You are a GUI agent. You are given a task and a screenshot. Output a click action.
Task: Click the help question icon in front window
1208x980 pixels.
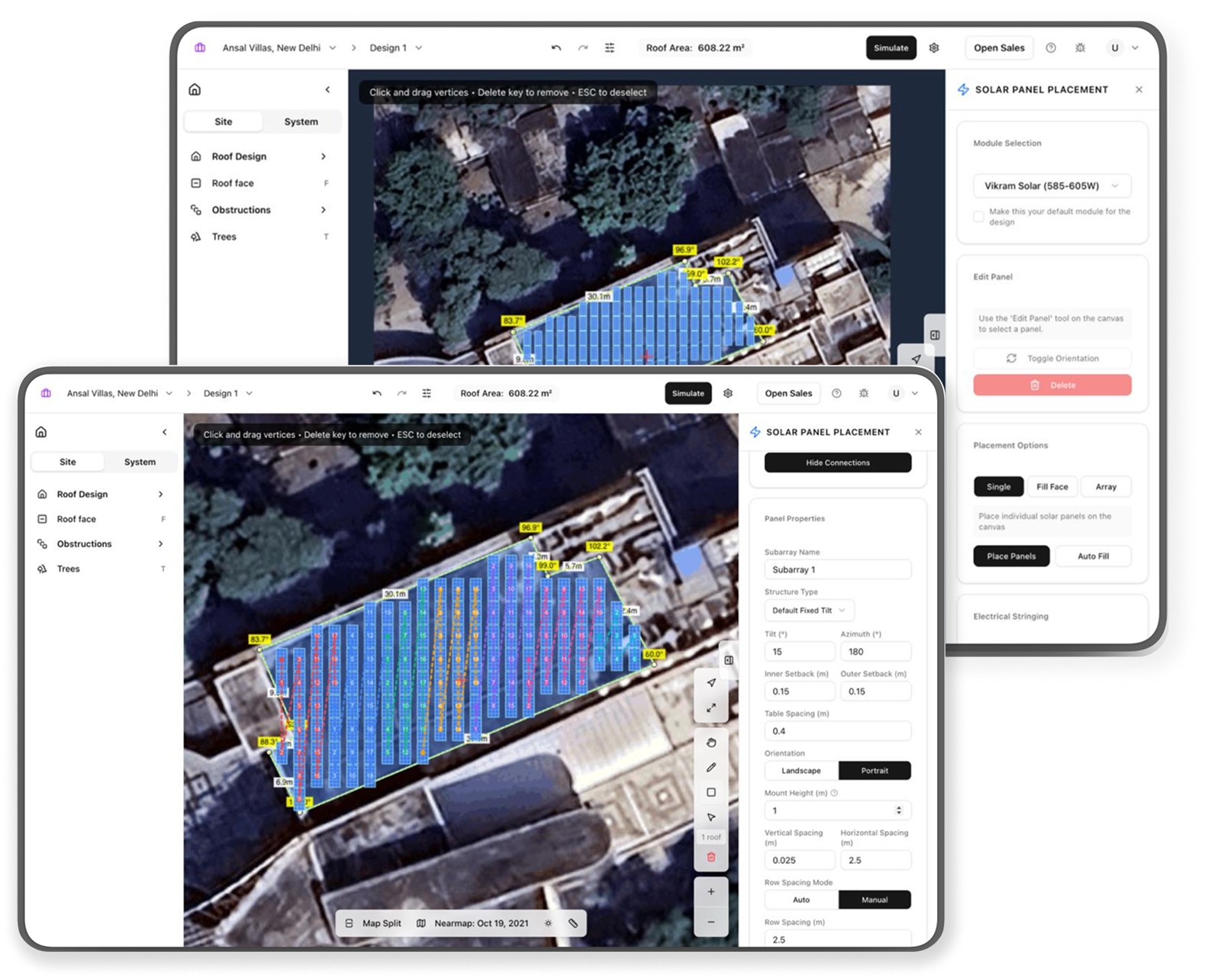(836, 393)
